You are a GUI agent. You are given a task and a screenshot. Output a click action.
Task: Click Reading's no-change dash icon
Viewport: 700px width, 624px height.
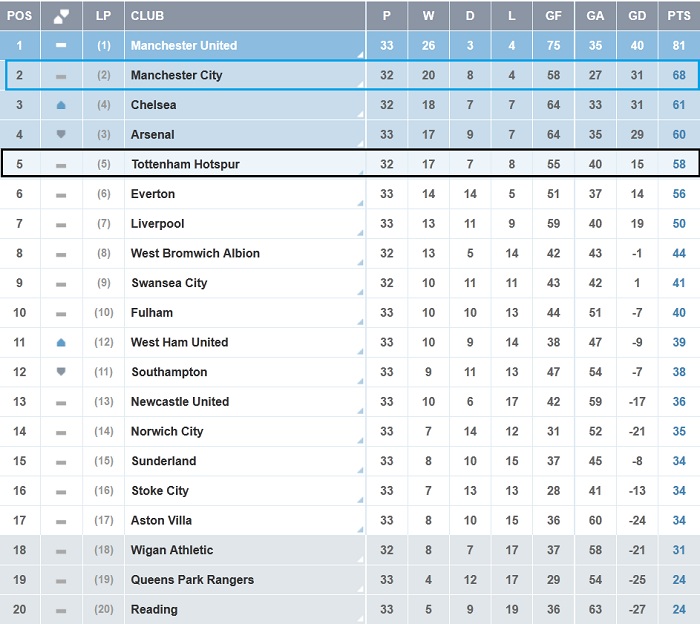(x=61, y=610)
